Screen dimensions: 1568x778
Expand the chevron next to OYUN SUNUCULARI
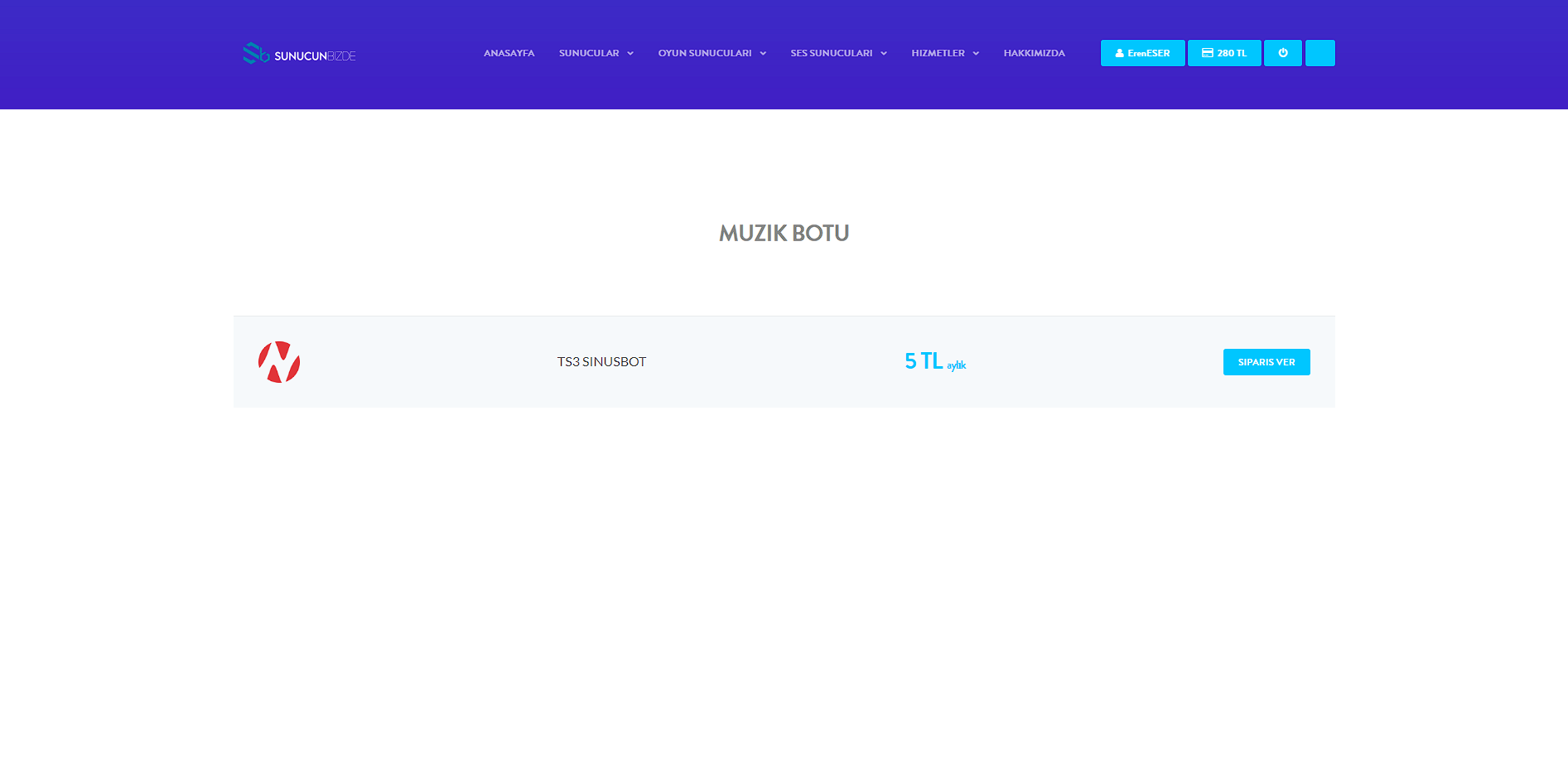click(x=763, y=54)
